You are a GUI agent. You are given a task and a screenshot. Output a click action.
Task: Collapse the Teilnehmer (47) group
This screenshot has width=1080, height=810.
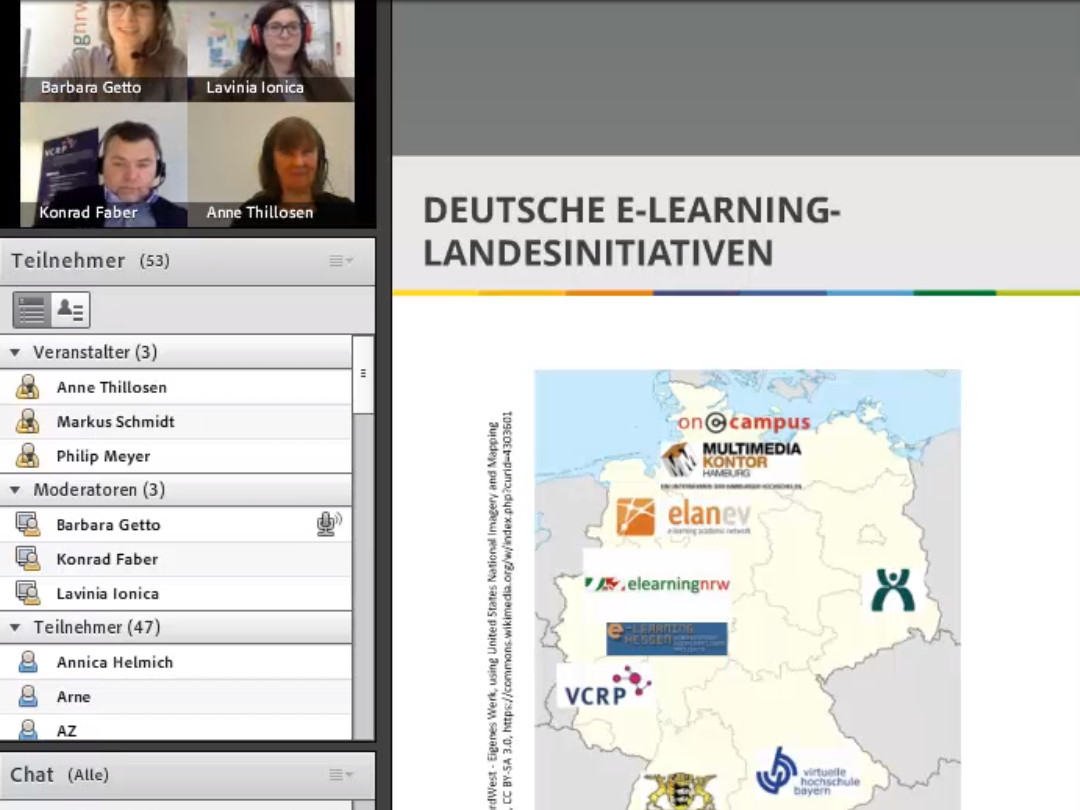click(x=15, y=627)
